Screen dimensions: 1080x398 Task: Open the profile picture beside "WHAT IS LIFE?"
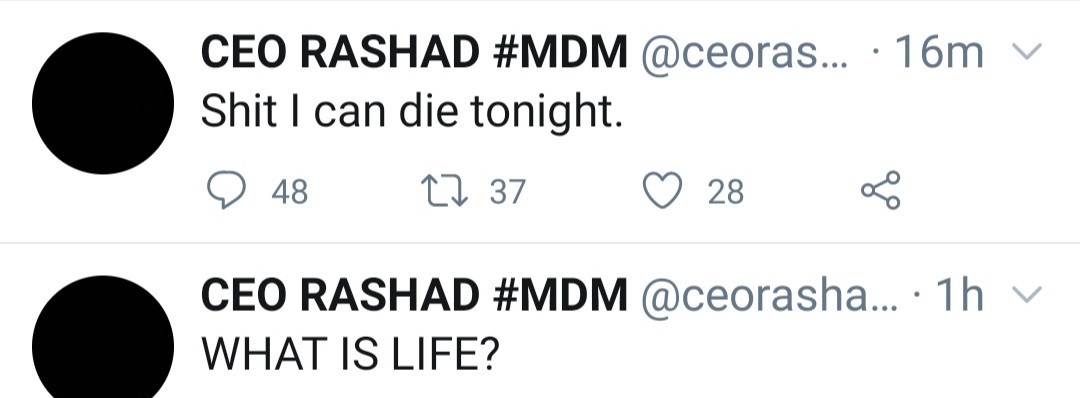103,337
